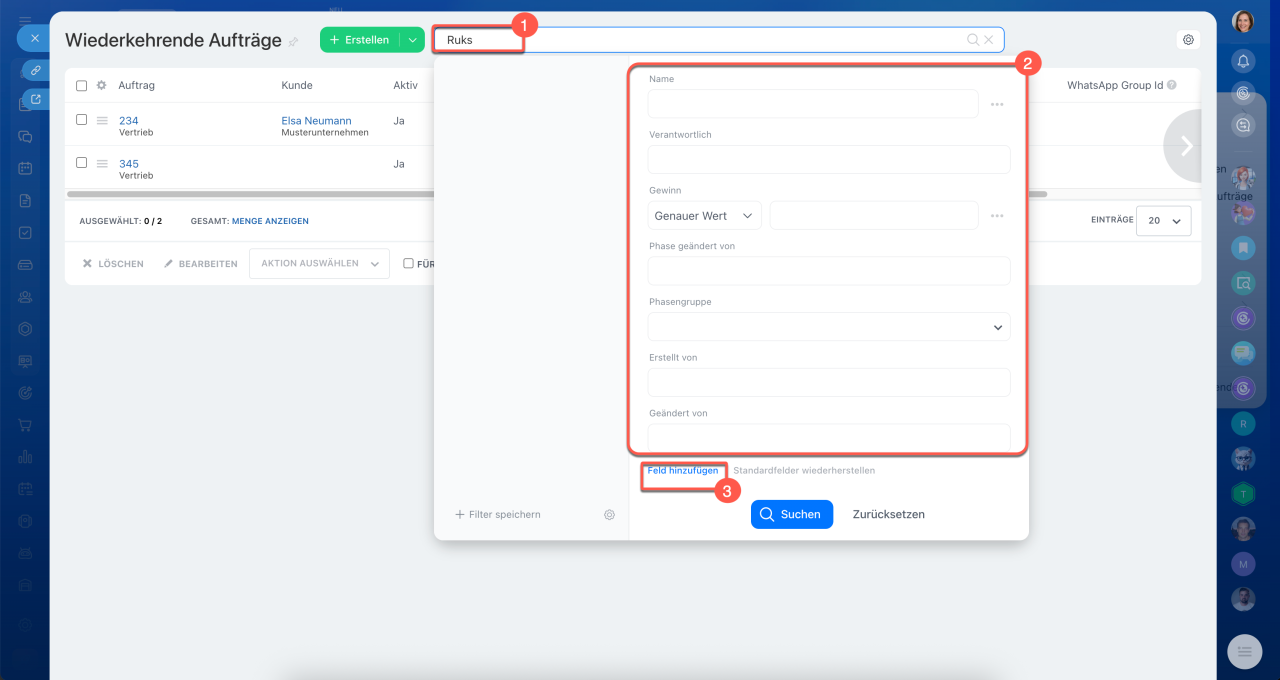Clear the search field with X icon
The width and height of the screenshot is (1280, 680).
[988, 40]
